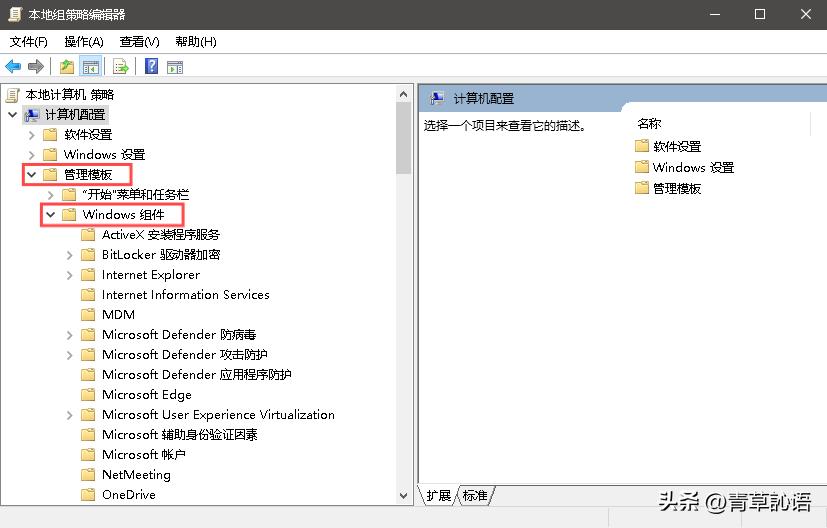The width and height of the screenshot is (827, 528).
Task: Select the 本地计算机 策略 root node
Action: pos(70,95)
